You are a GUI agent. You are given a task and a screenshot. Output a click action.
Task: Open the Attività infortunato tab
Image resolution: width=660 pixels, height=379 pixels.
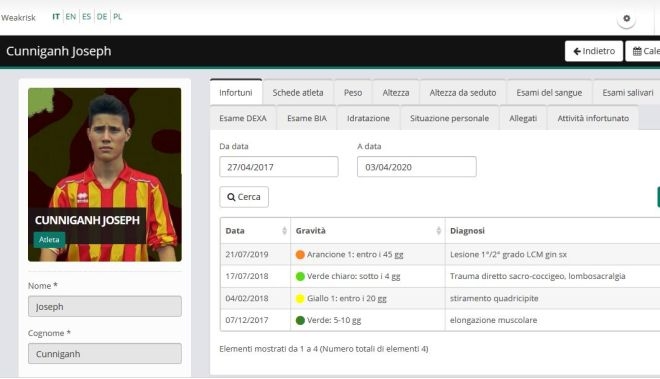click(593, 118)
